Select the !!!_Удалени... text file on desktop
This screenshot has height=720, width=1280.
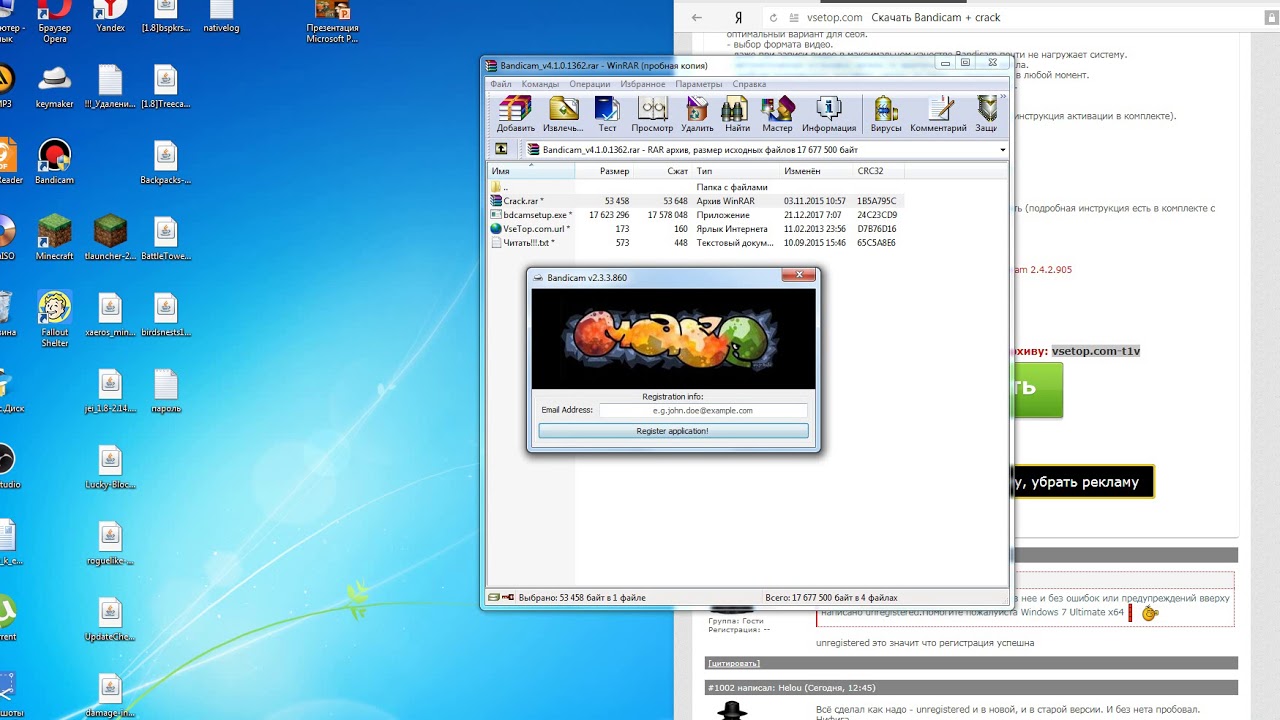click(x=110, y=86)
